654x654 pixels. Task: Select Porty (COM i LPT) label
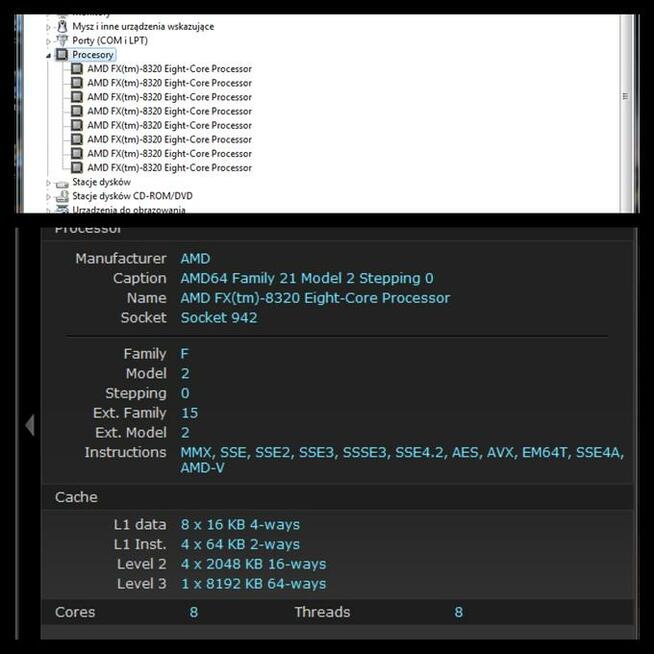110,40
